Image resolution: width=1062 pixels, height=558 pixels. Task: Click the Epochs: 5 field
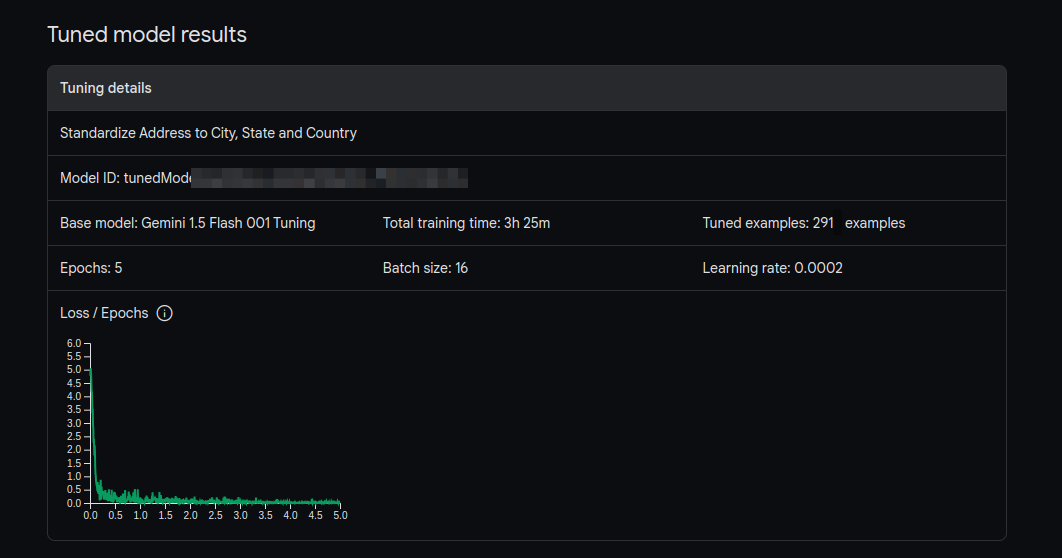91,268
